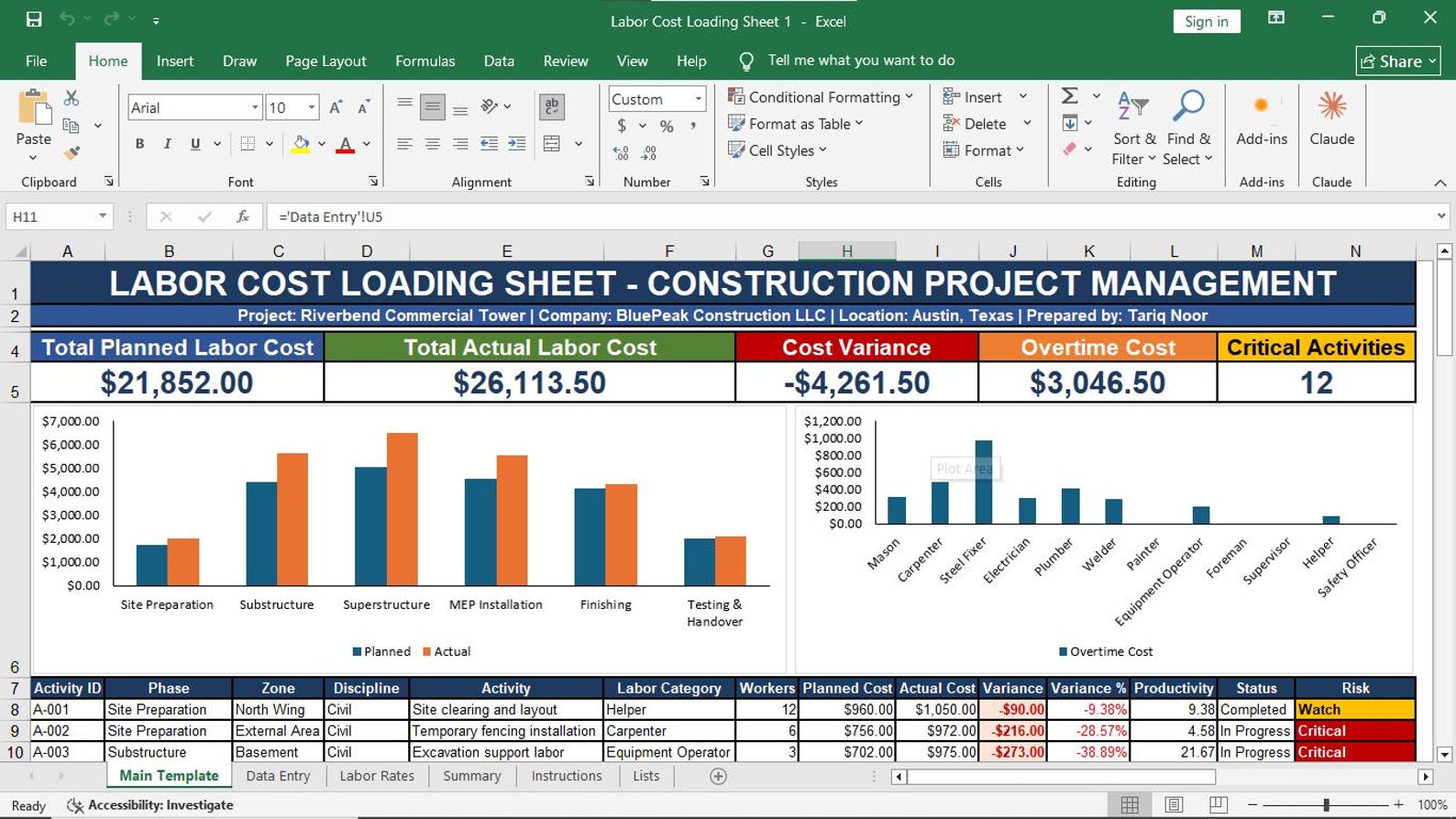
Task: Open the File menu
Action: point(37,61)
